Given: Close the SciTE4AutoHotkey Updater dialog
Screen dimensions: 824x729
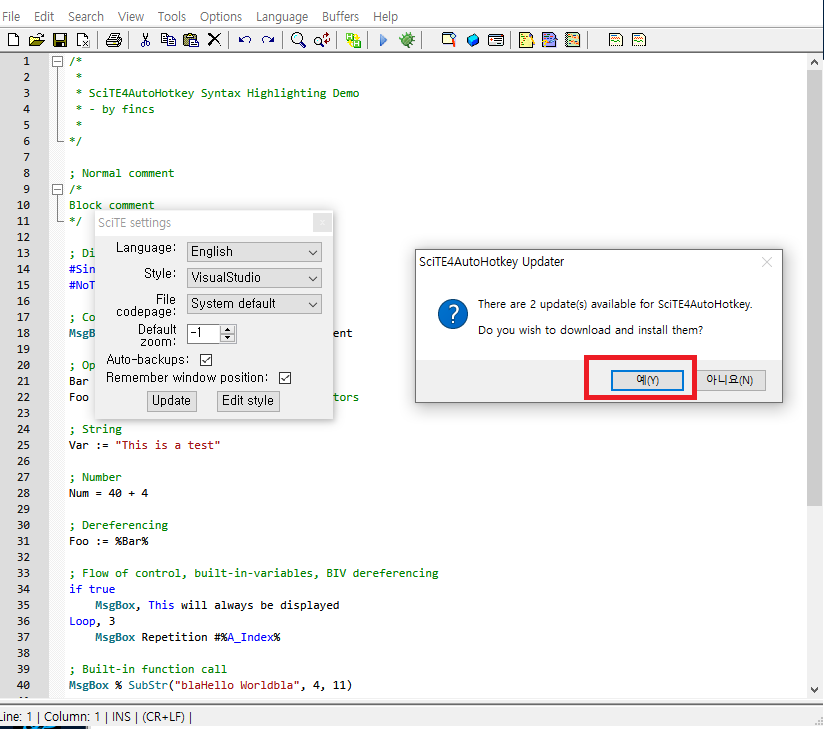Looking at the screenshot, I should click(767, 262).
